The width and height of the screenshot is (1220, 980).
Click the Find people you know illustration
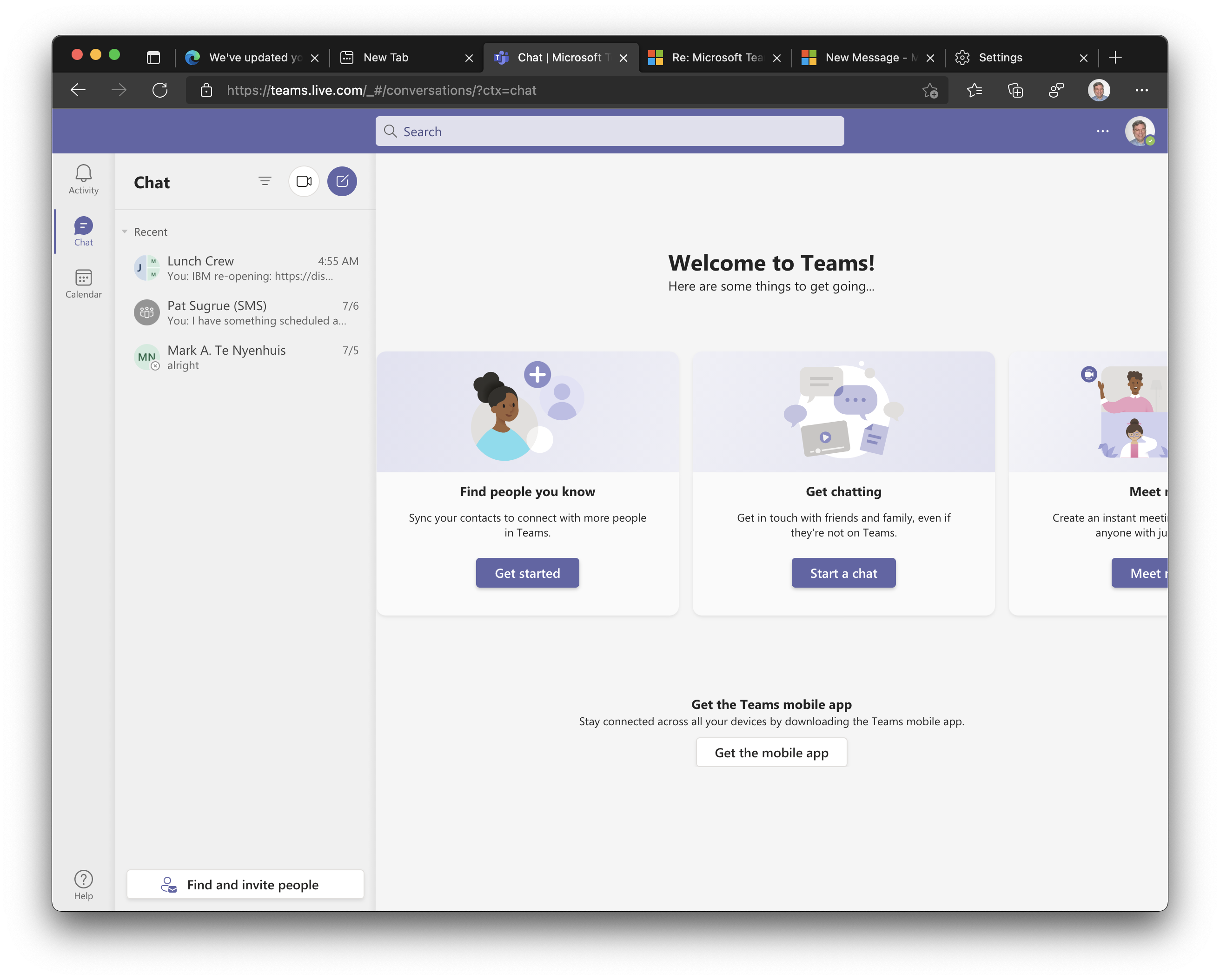(x=527, y=411)
